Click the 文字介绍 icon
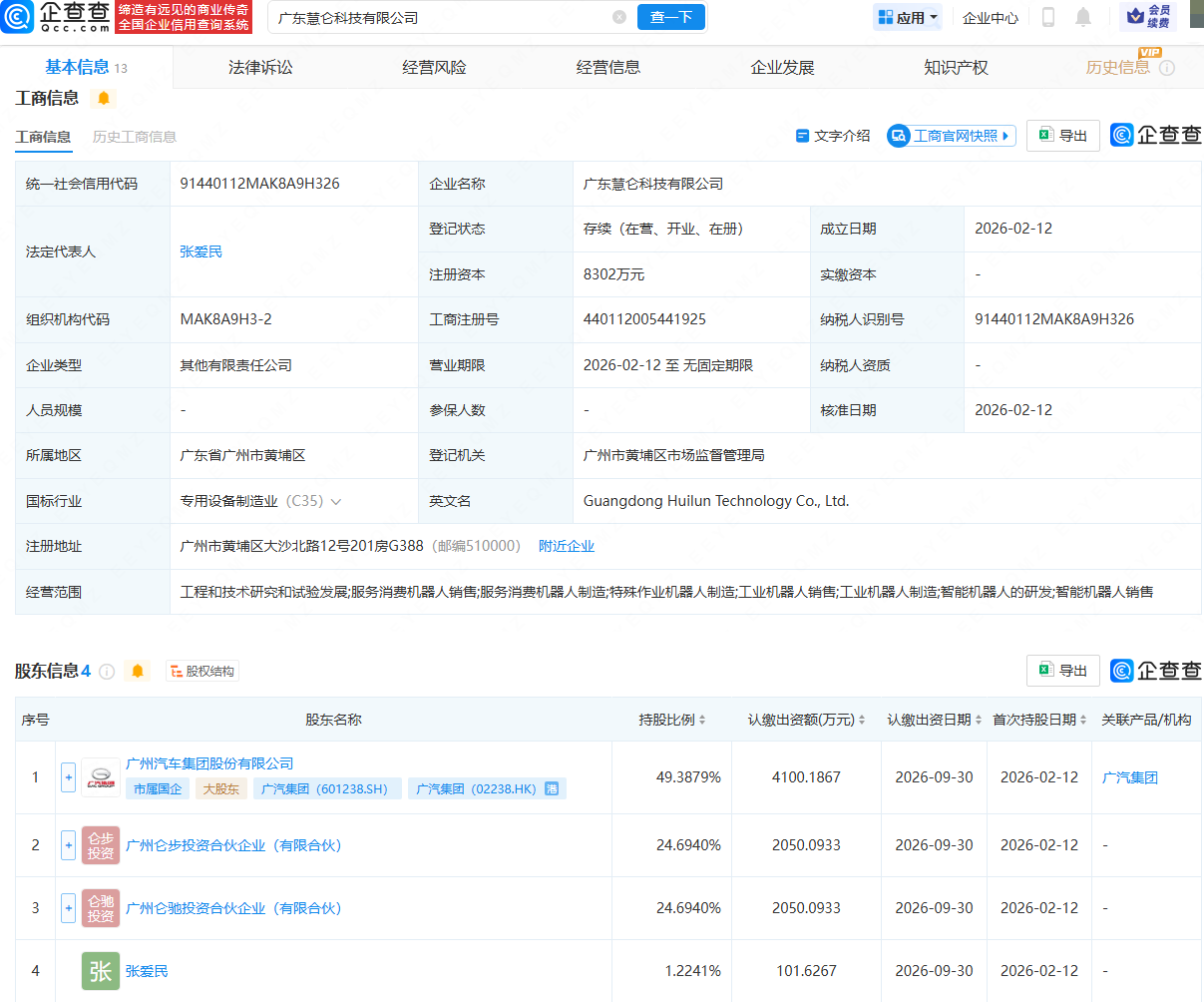This screenshot has width=1204, height=1002. point(831,135)
